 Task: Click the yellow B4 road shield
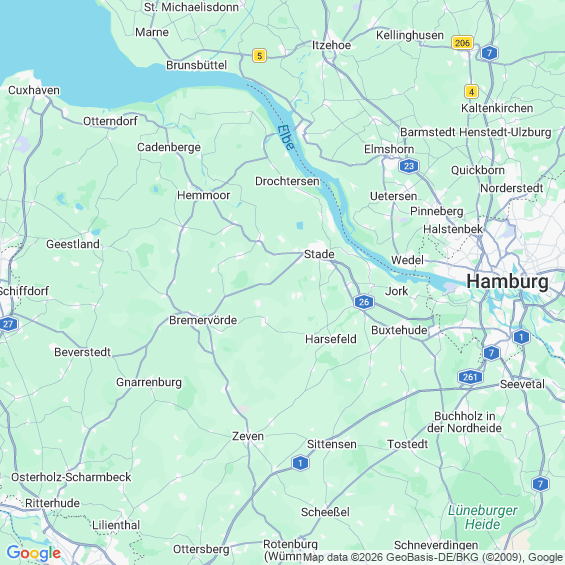pos(471,92)
